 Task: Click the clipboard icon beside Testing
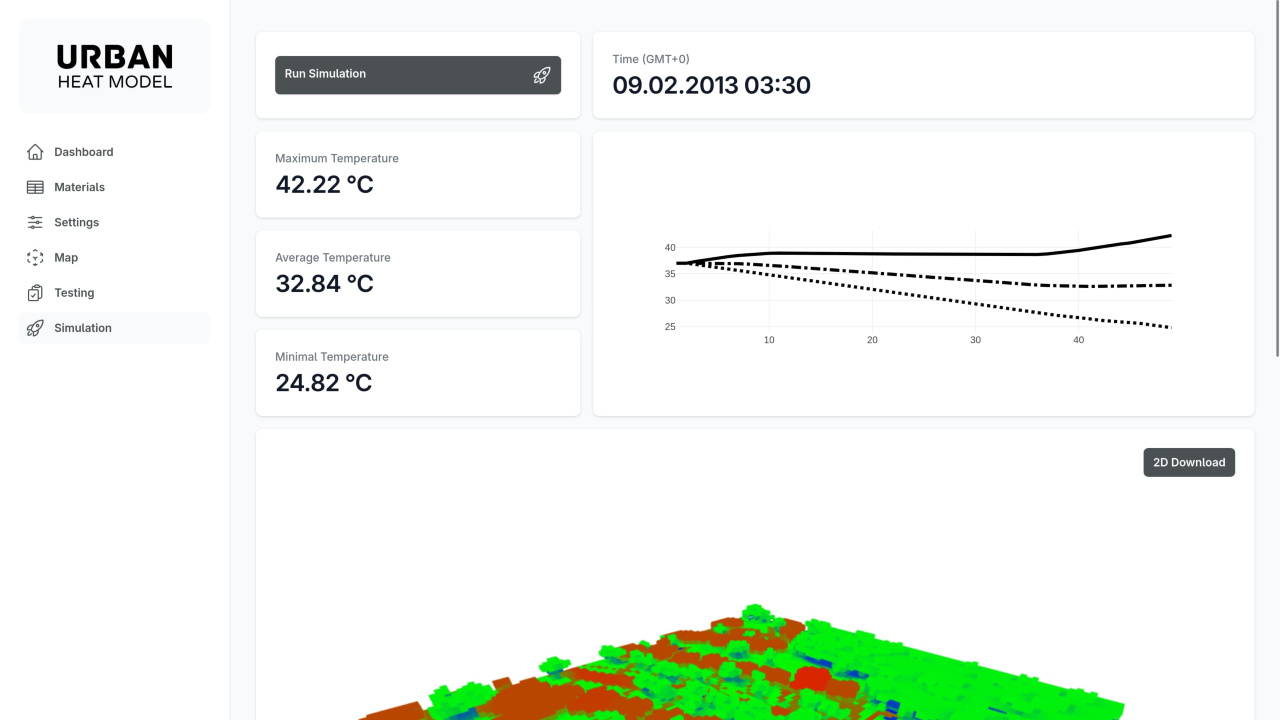35,293
